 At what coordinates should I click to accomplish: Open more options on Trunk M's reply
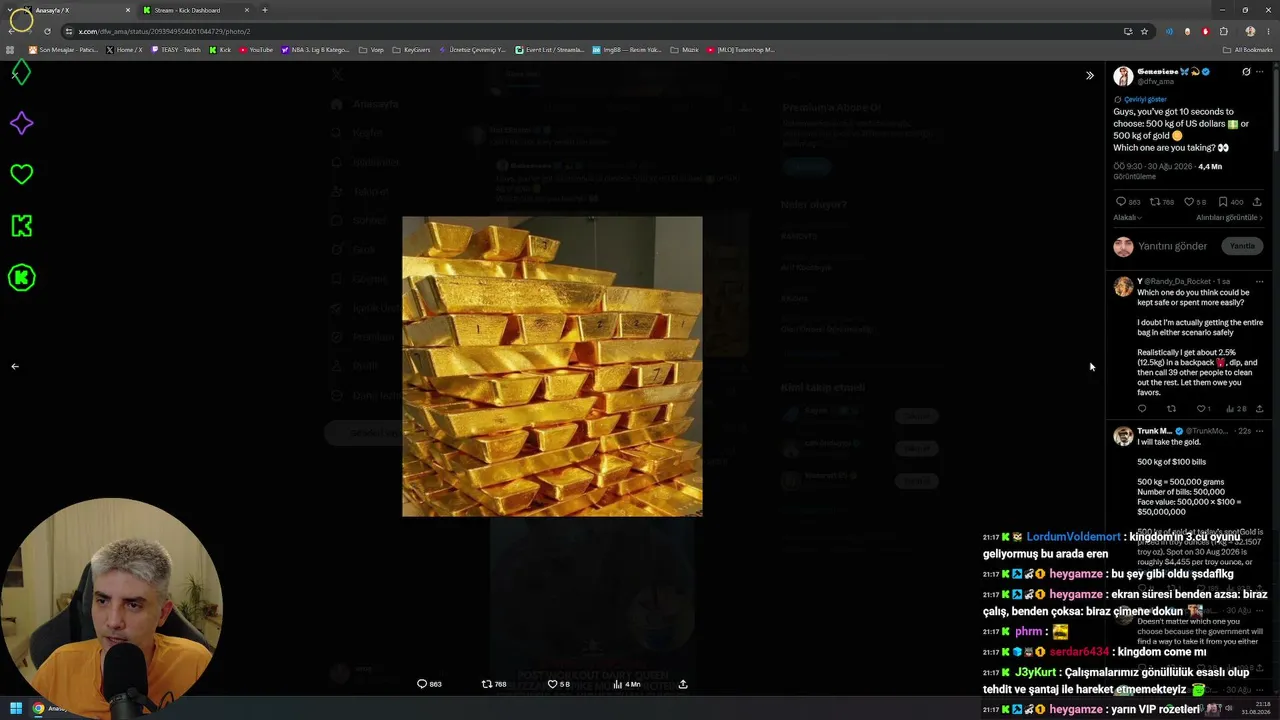pyautogui.click(x=1259, y=431)
